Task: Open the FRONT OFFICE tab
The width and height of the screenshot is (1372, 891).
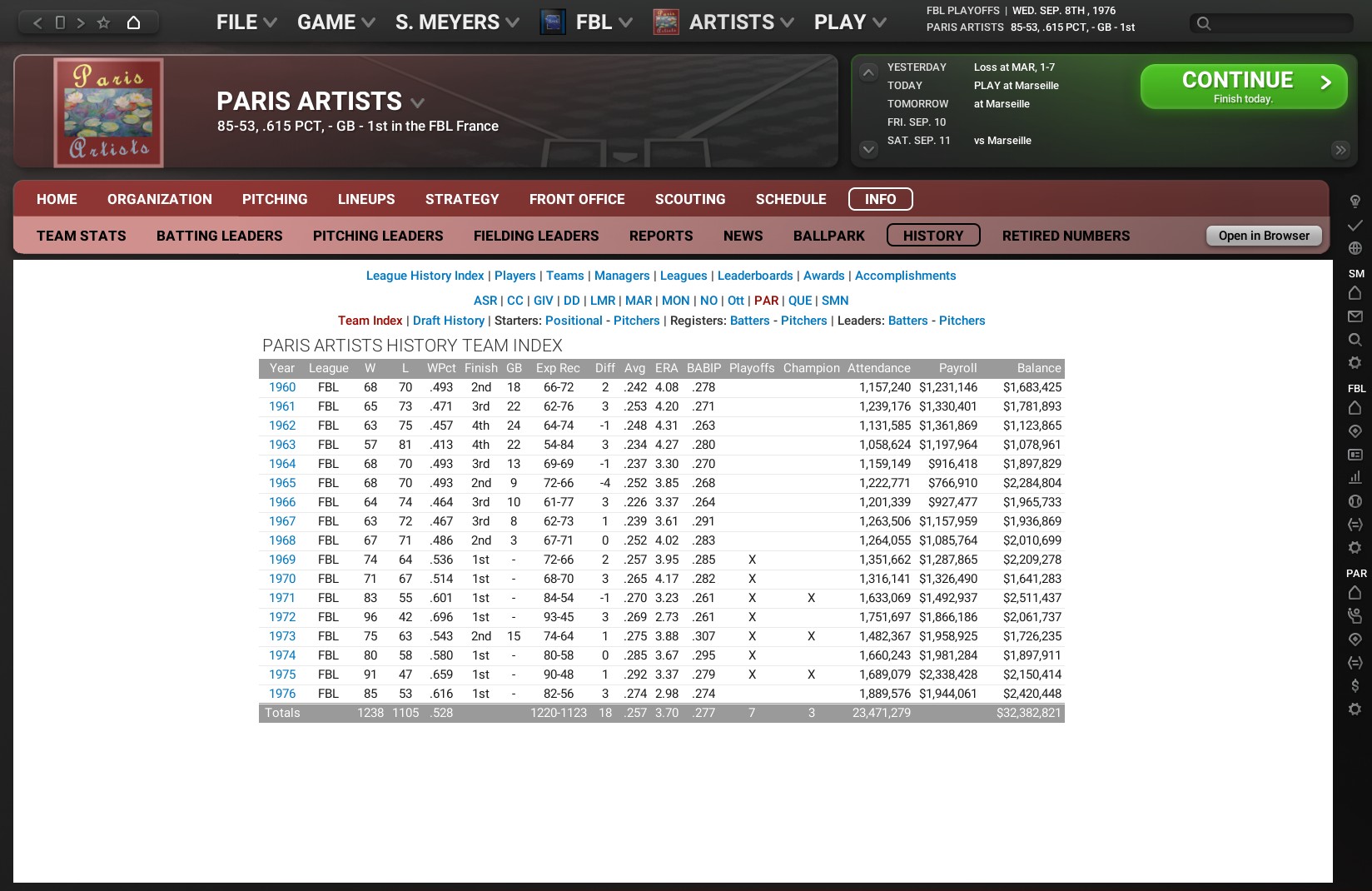Action: (577, 199)
